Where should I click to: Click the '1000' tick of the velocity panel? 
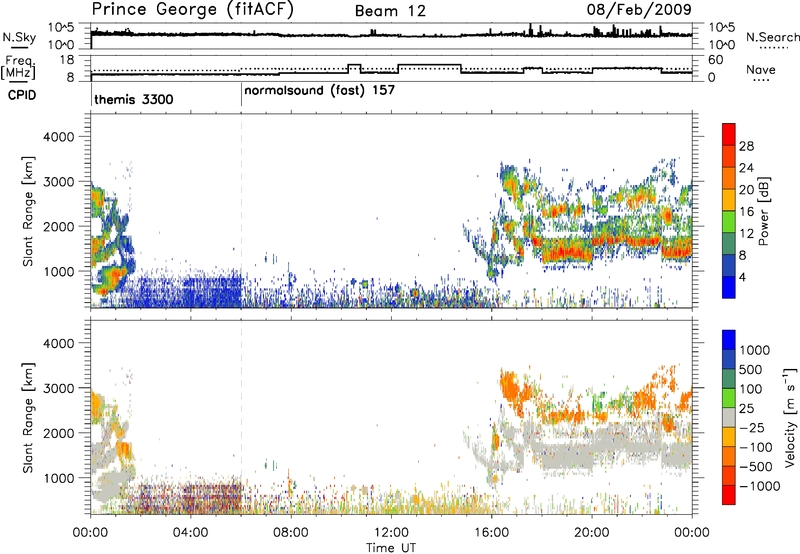point(58,478)
